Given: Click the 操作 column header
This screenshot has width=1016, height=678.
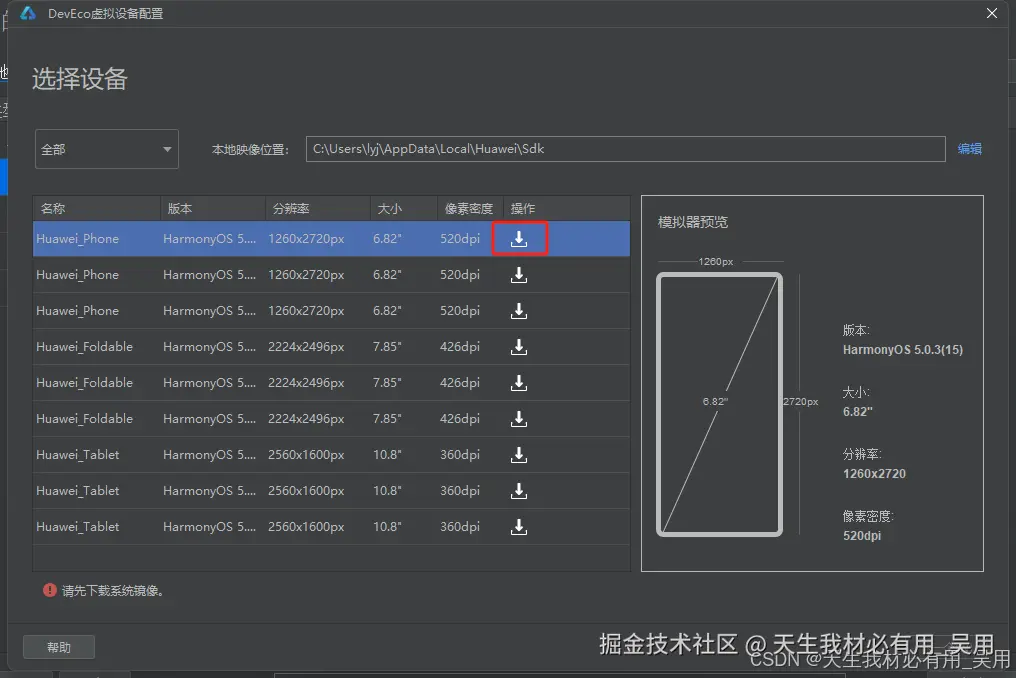Looking at the screenshot, I should pos(566,209).
